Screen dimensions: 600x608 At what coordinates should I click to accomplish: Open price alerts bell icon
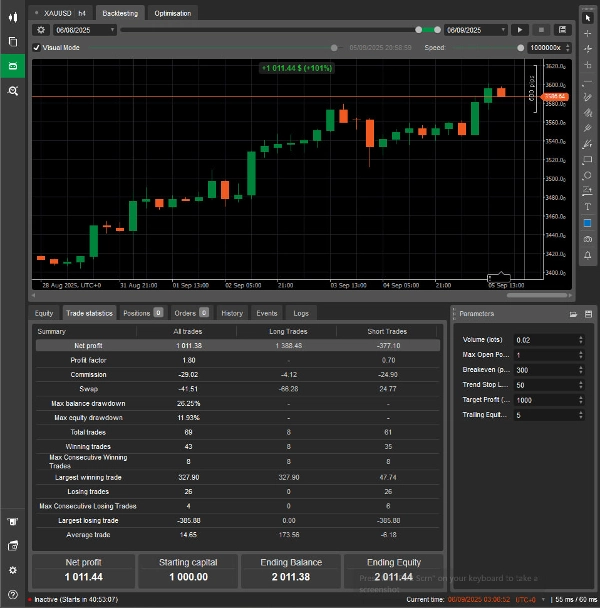588,255
